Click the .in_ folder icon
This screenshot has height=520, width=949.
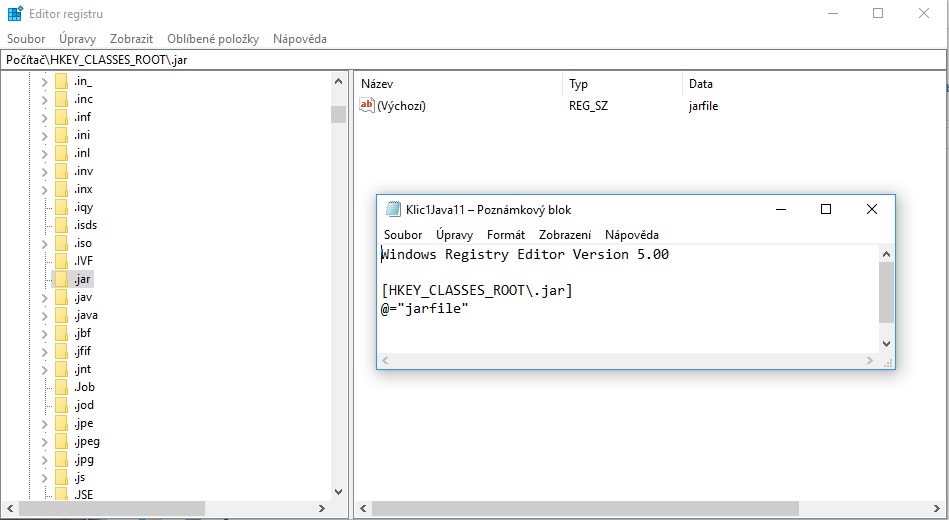tap(61, 81)
